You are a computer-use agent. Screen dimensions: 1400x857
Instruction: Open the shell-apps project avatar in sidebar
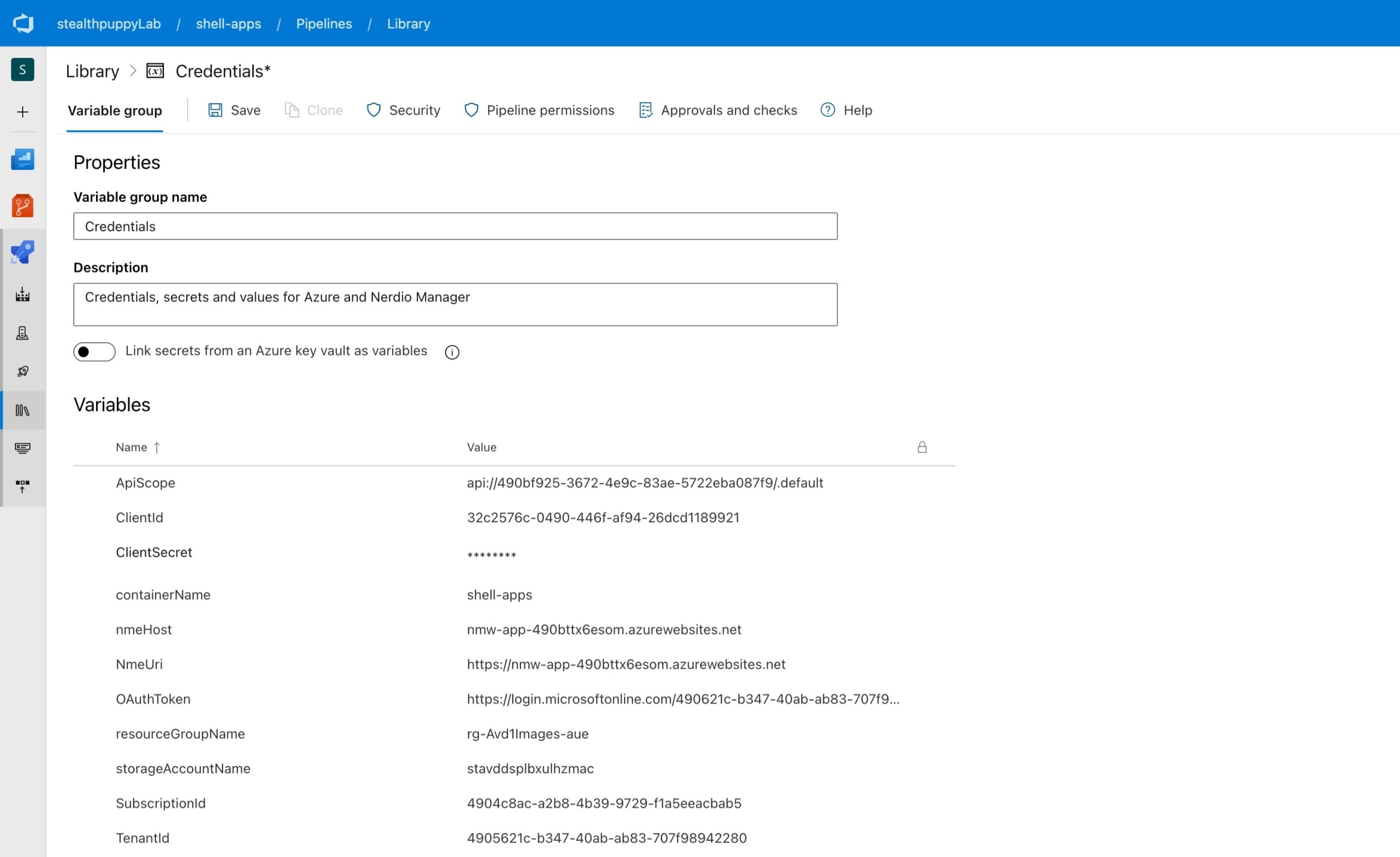[x=23, y=69]
